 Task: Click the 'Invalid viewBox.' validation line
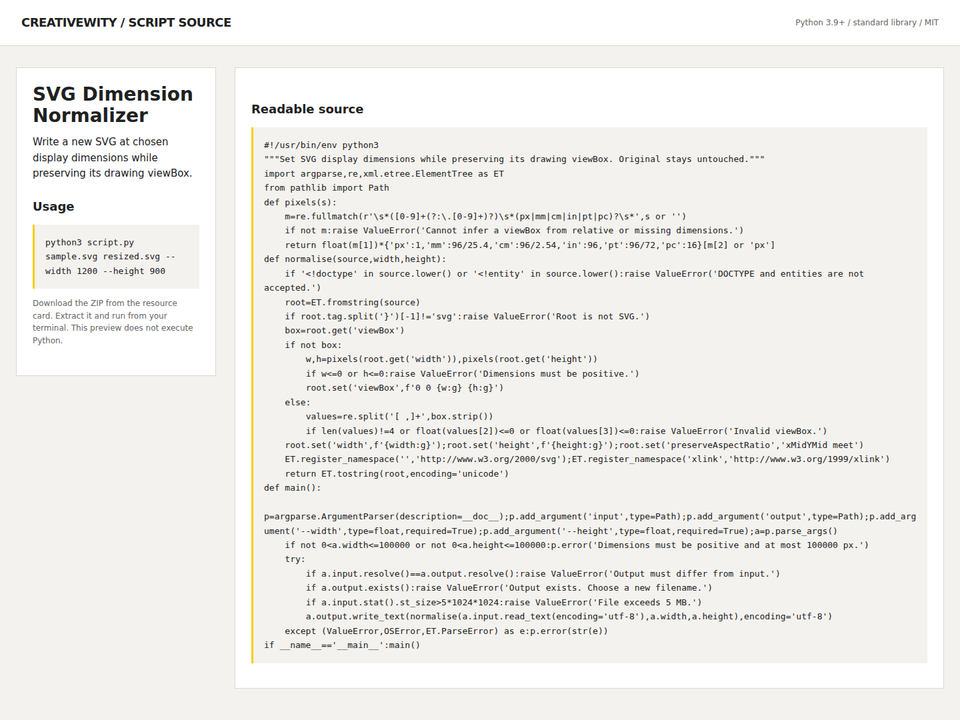tap(566, 431)
